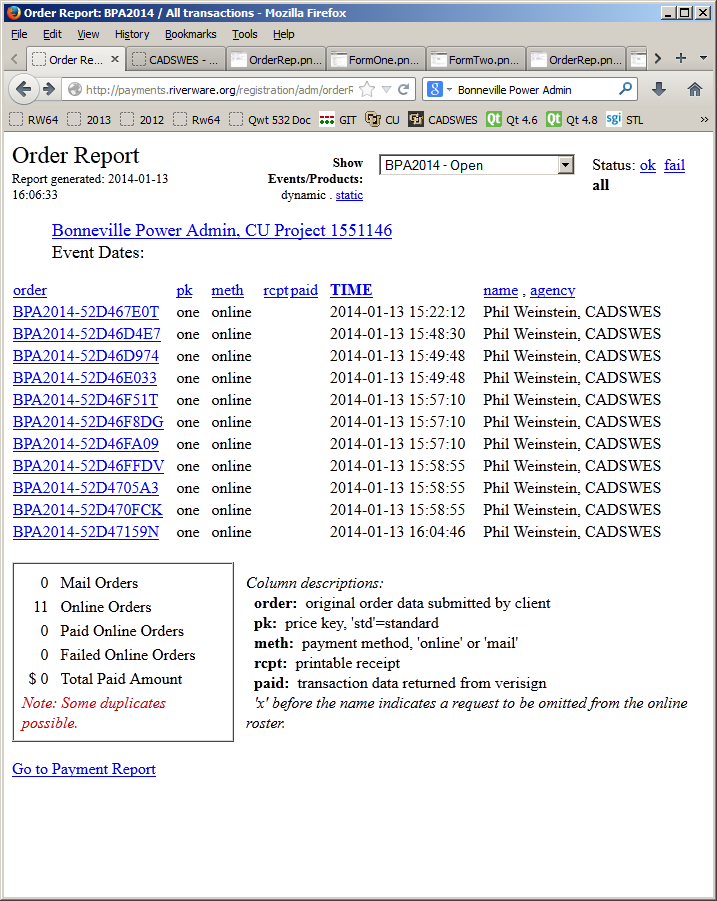Open a new tab with plus icon
This screenshot has height=901, width=717.
pyautogui.click(x=681, y=58)
